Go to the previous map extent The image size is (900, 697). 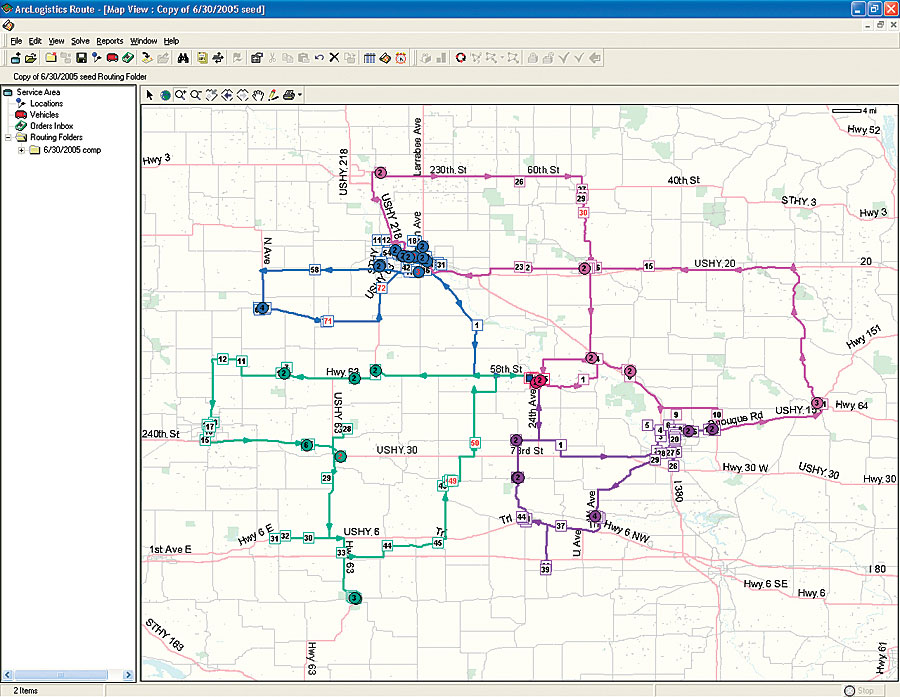227,95
